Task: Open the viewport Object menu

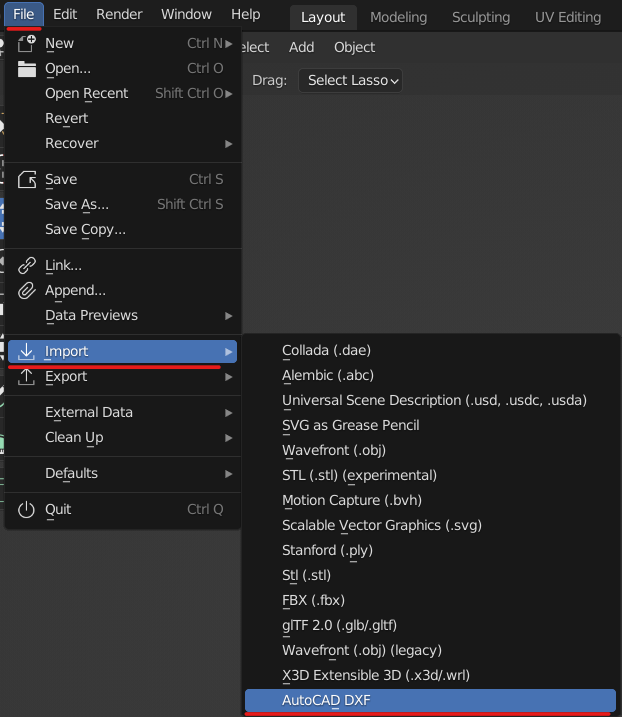Action: click(x=354, y=47)
